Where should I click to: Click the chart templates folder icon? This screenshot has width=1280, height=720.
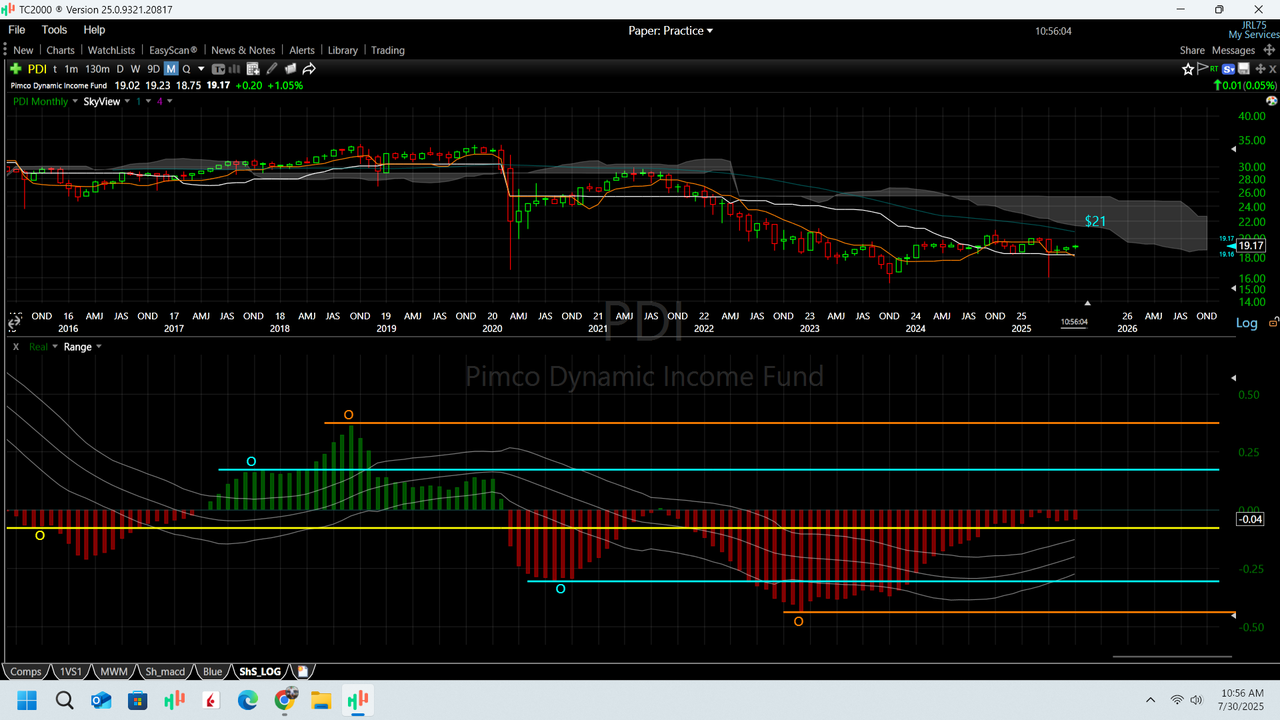(x=291, y=69)
